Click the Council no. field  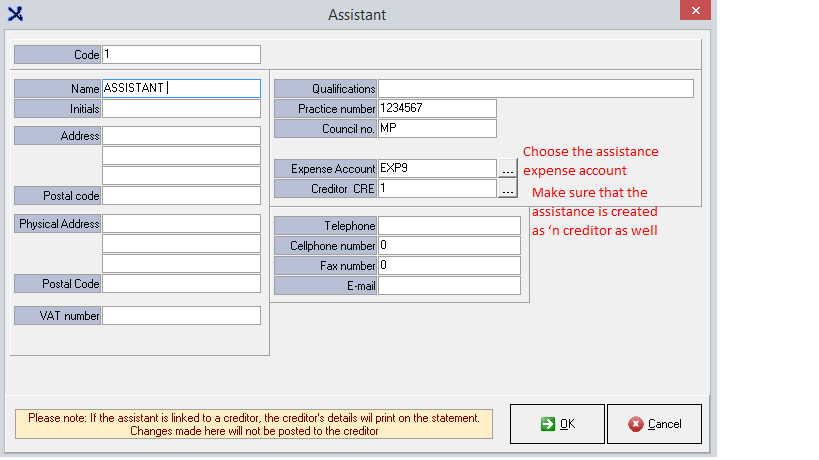[x=437, y=128]
